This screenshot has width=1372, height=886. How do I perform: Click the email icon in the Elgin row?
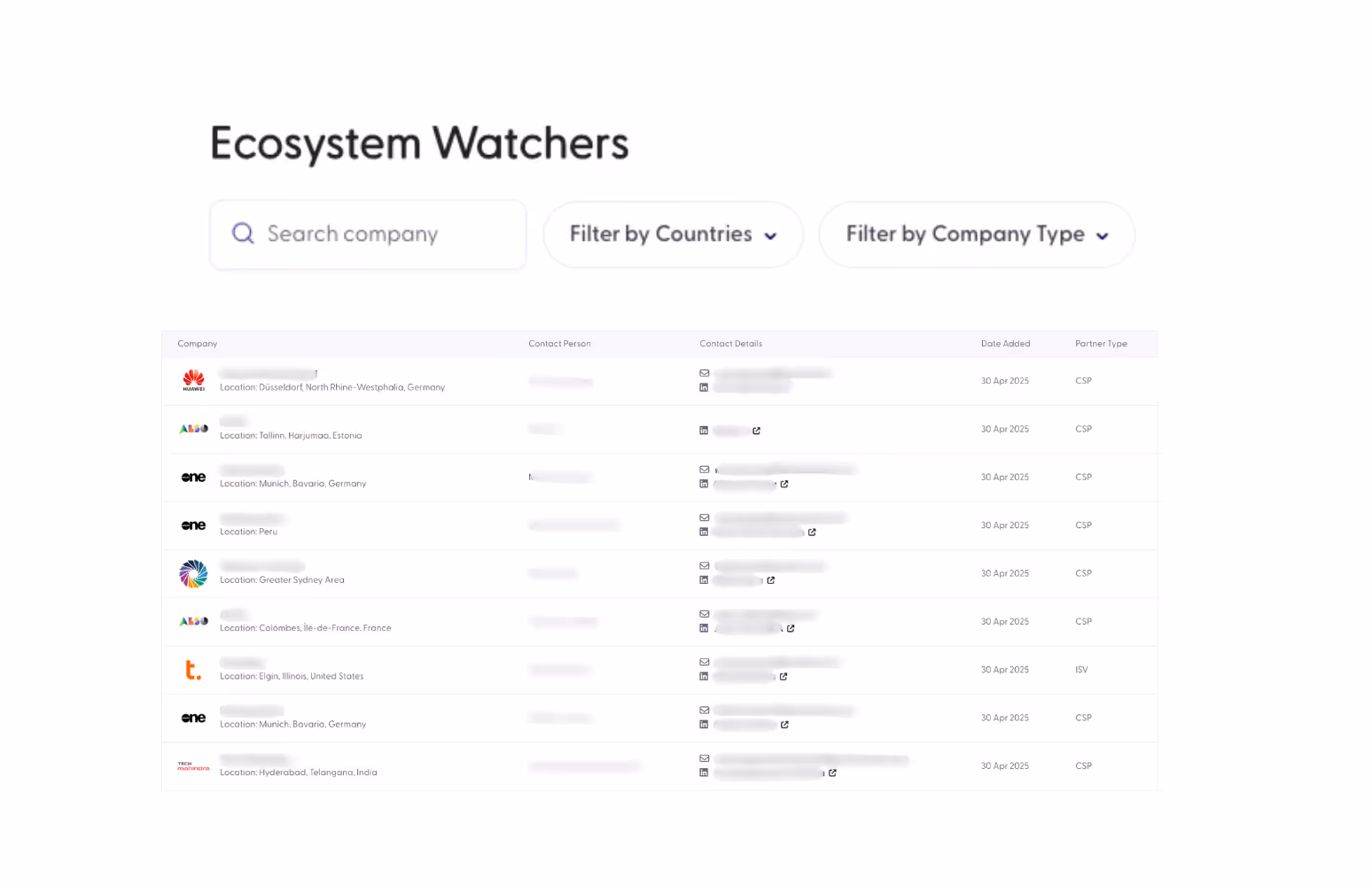coord(705,662)
